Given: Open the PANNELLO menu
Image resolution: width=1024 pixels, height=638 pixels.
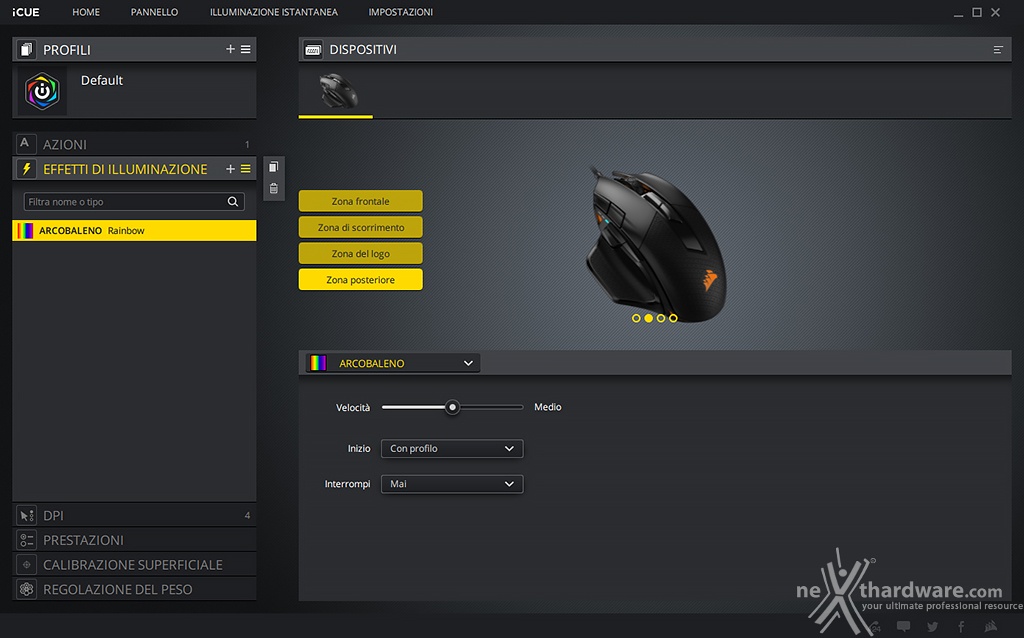Looking at the screenshot, I should [x=154, y=12].
